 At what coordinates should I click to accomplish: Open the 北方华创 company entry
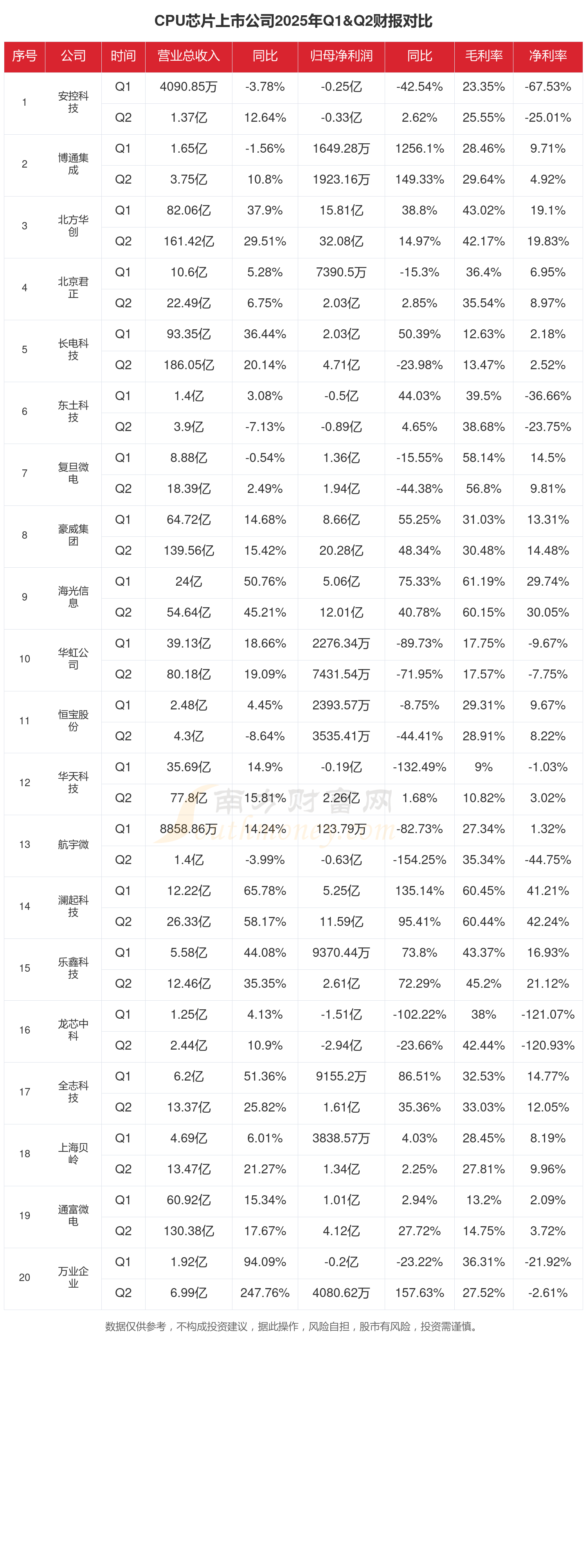[x=73, y=226]
